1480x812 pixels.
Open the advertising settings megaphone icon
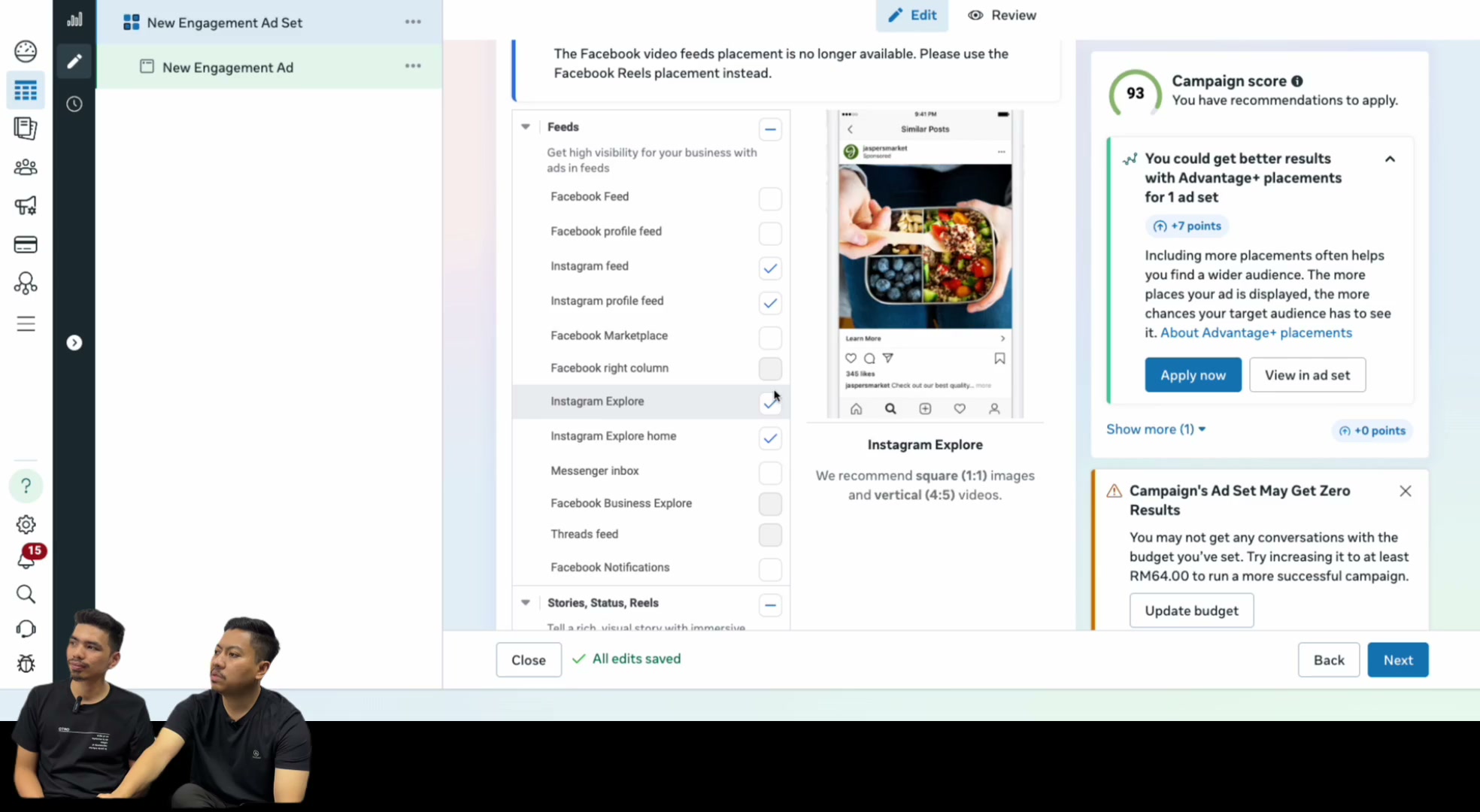(x=26, y=205)
